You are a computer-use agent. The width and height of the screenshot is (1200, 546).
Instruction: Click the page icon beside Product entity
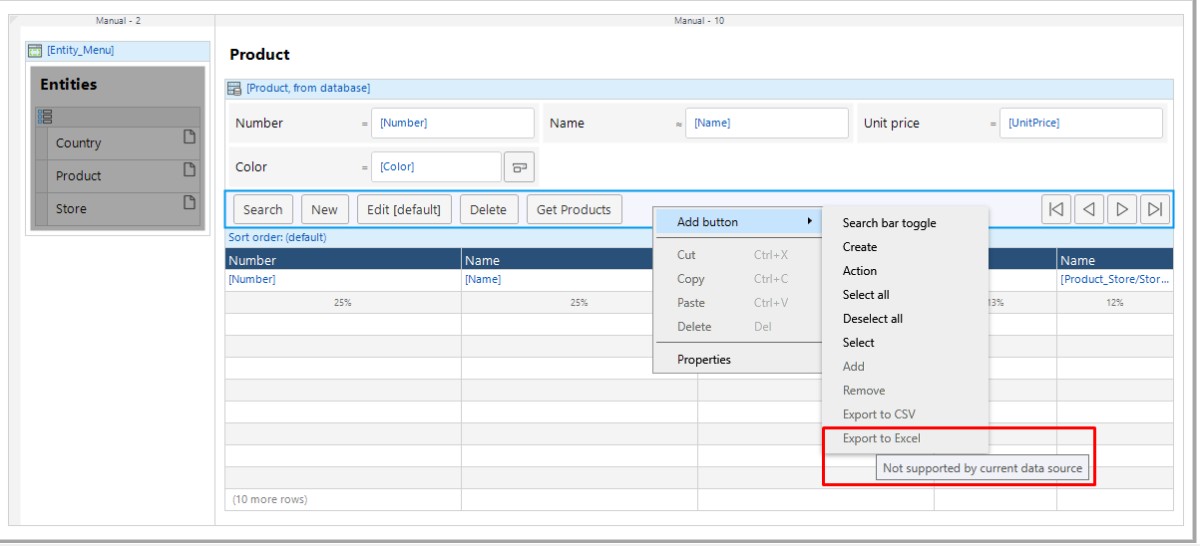(x=185, y=172)
